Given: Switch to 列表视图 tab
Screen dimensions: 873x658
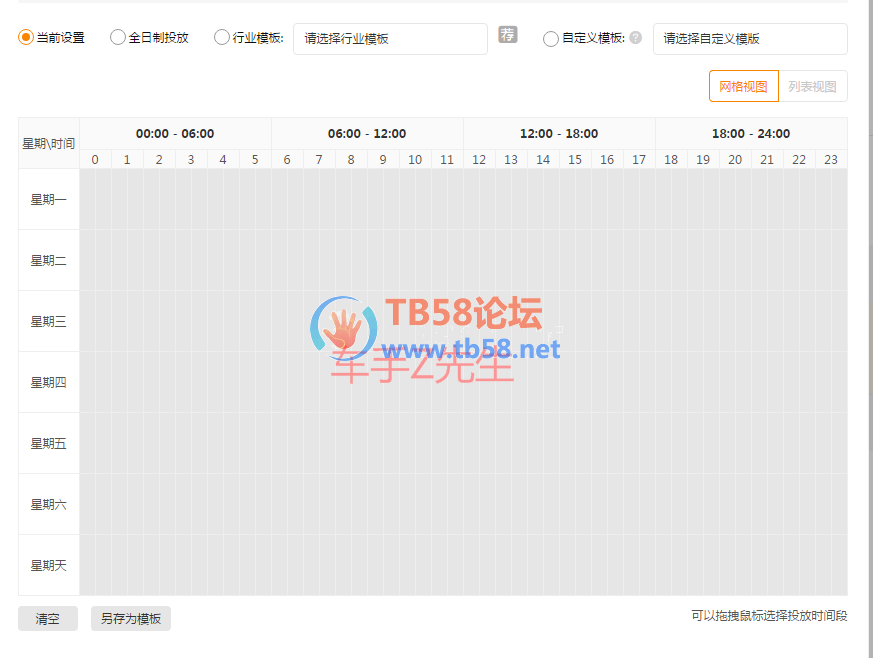Looking at the screenshot, I should click(812, 86).
